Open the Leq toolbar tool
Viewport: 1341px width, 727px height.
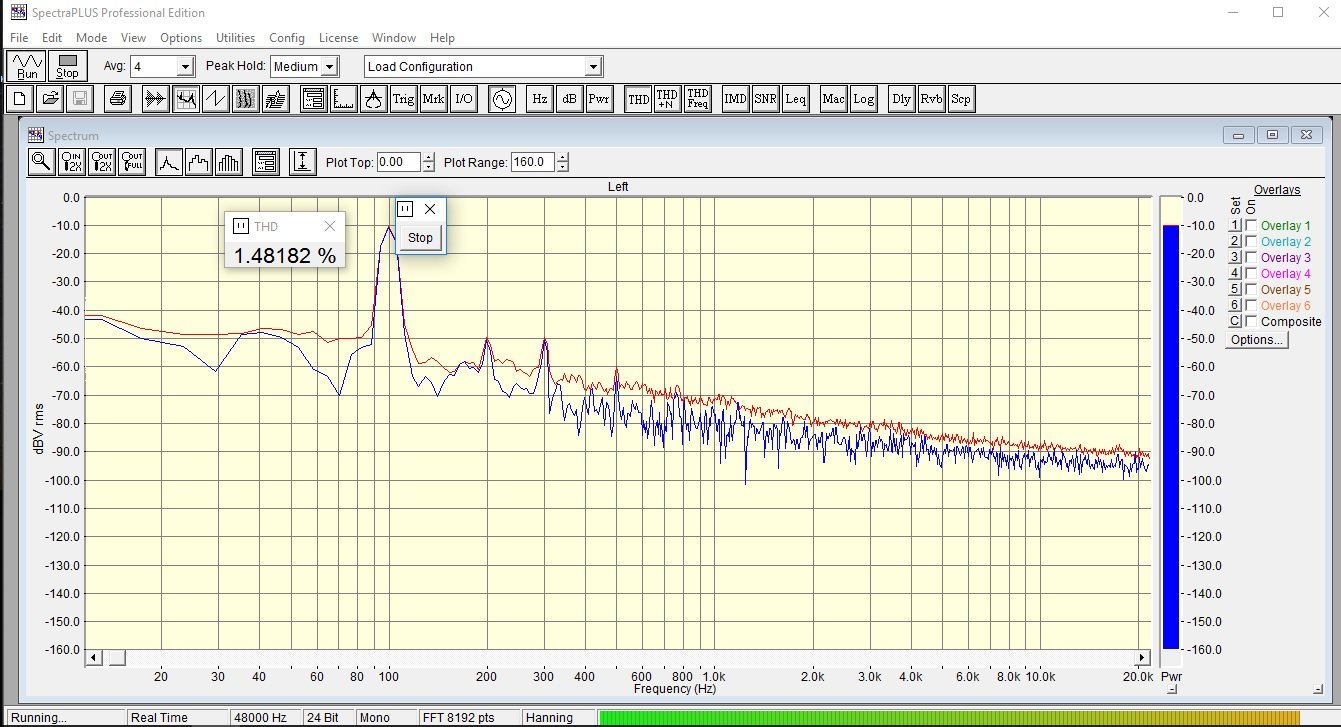tap(795, 99)
